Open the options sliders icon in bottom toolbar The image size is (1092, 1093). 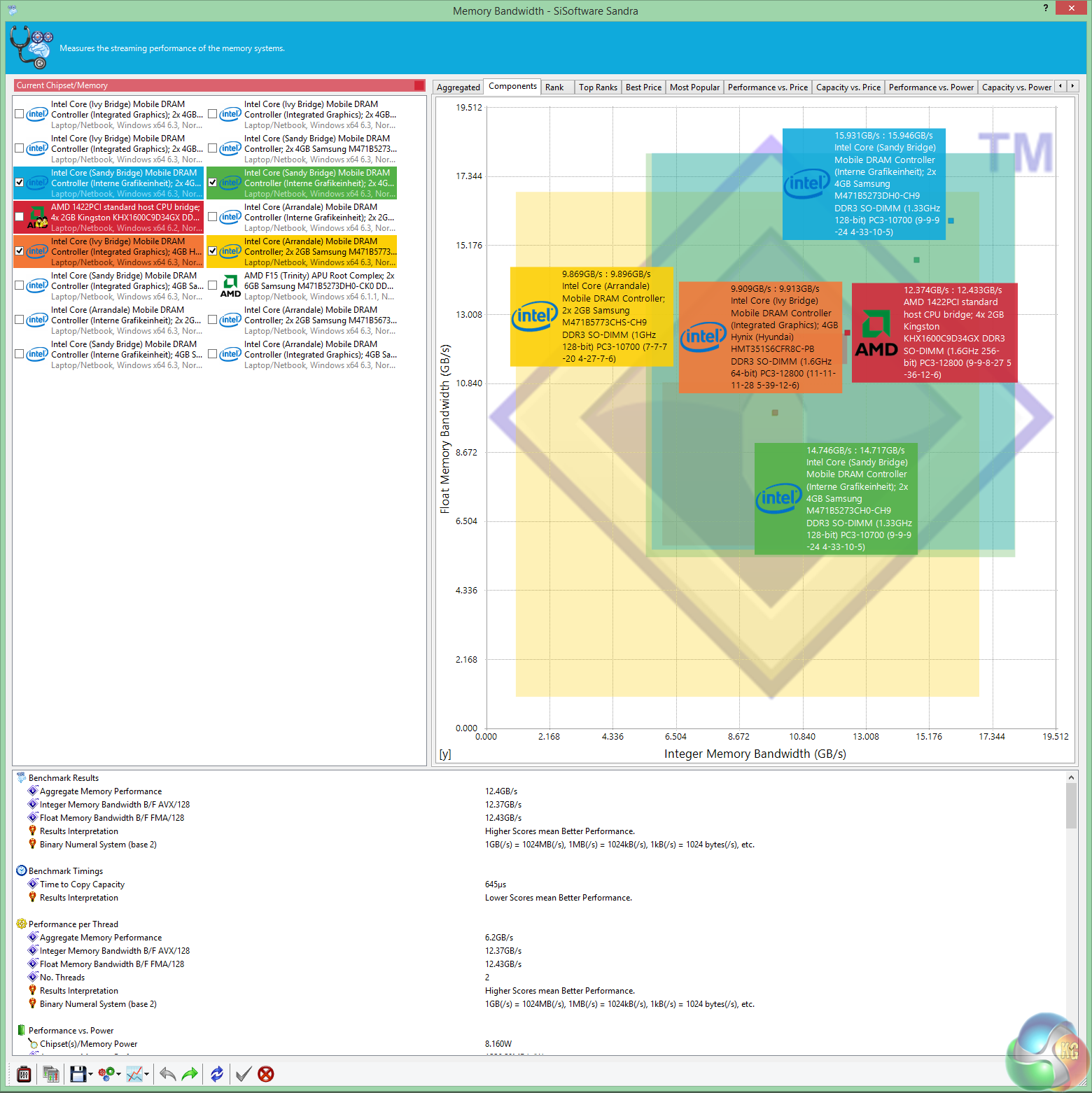24,1073
